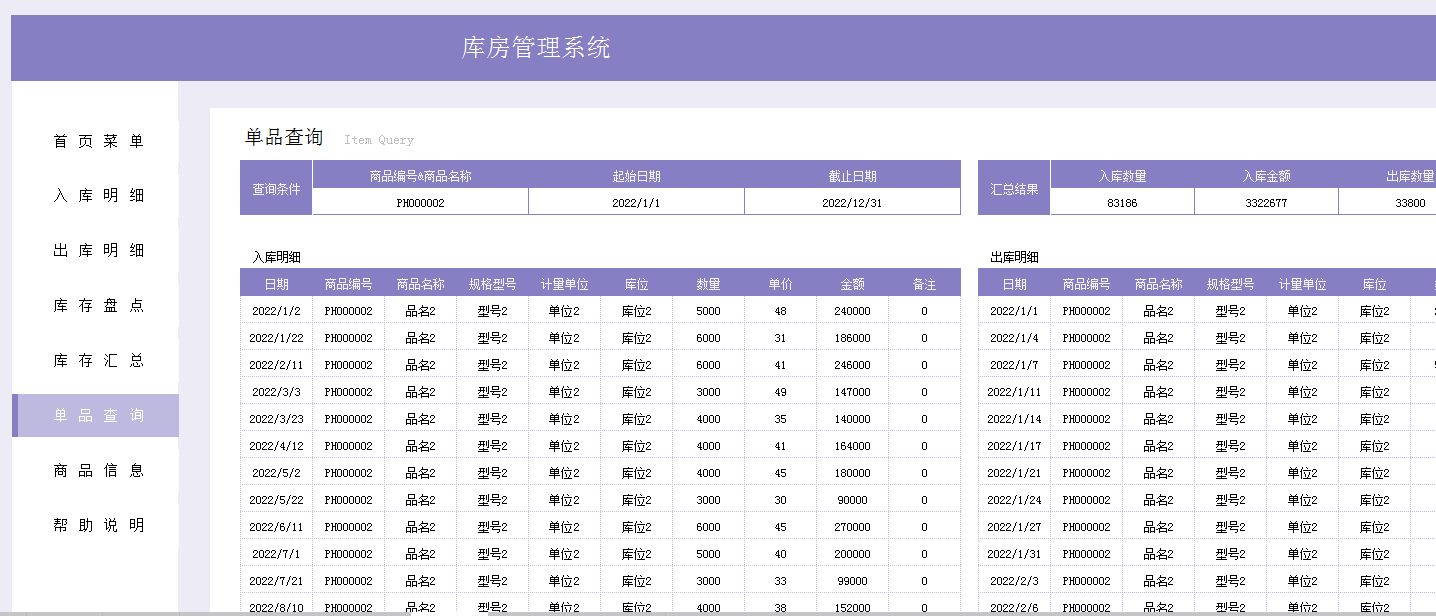Viewport: 1436px width, 616px height.
Task: Click the 查询条件 label block
Action: click(276, 188)
